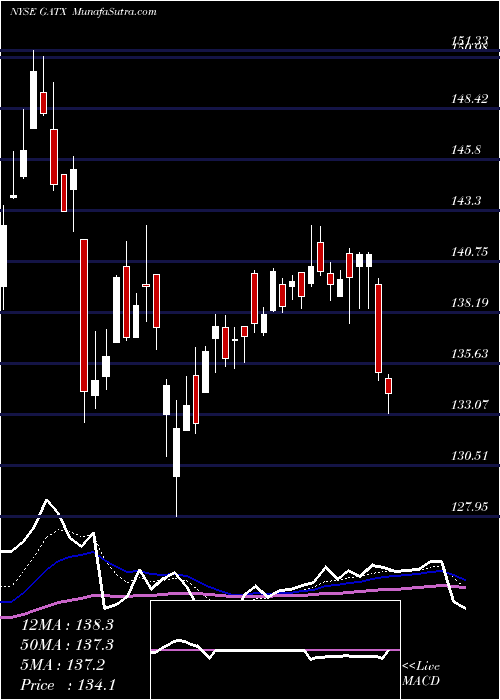This screenshot has width=500, height=700.
Task: Click the <<Live MACD label
Action: pyautogui.click(x=421, y=674)
